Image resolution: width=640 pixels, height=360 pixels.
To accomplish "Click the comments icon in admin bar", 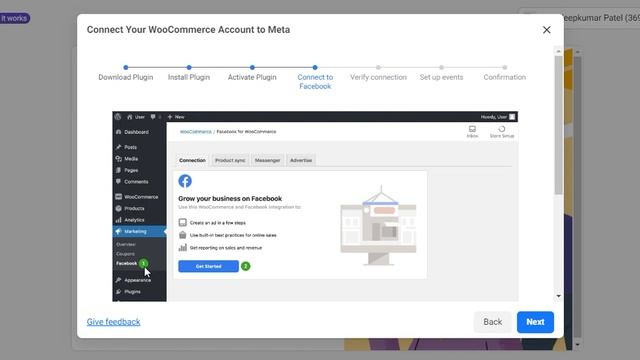I will point(153,117).
